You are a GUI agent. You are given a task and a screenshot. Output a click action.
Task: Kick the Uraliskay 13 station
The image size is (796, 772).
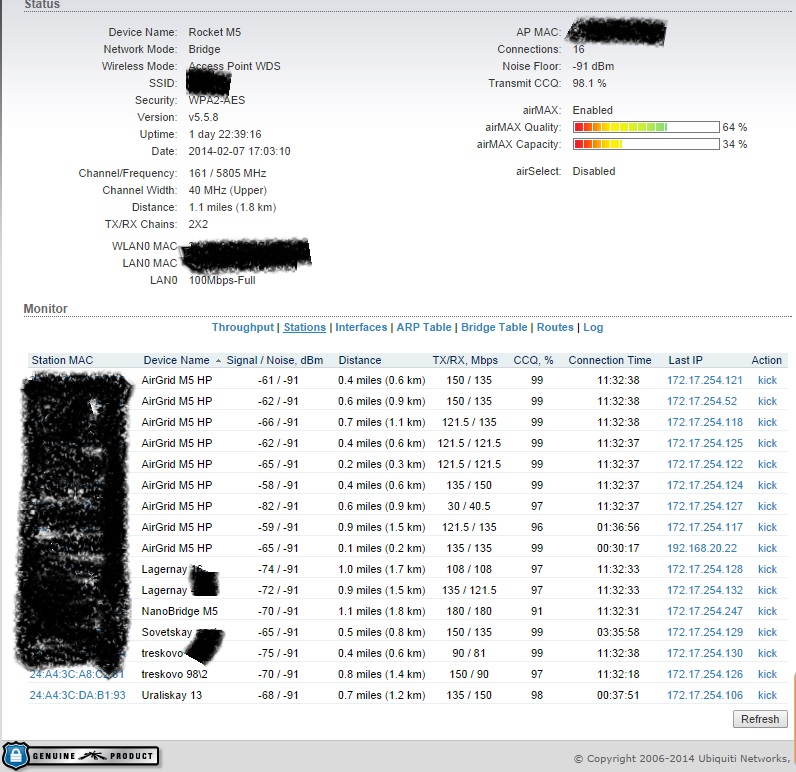pos(767,695)
